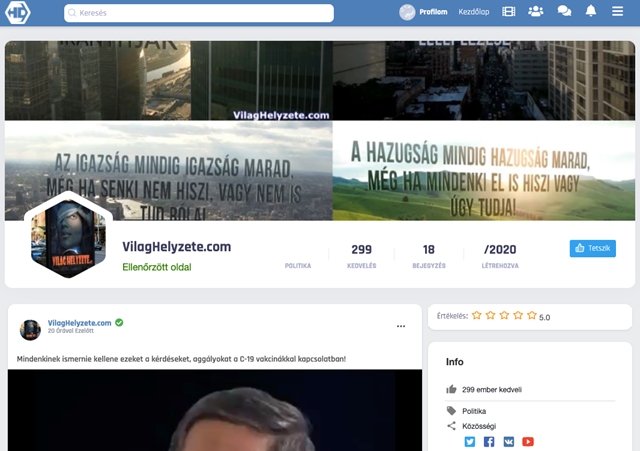Open the page's Twitter link

(470, 442)
